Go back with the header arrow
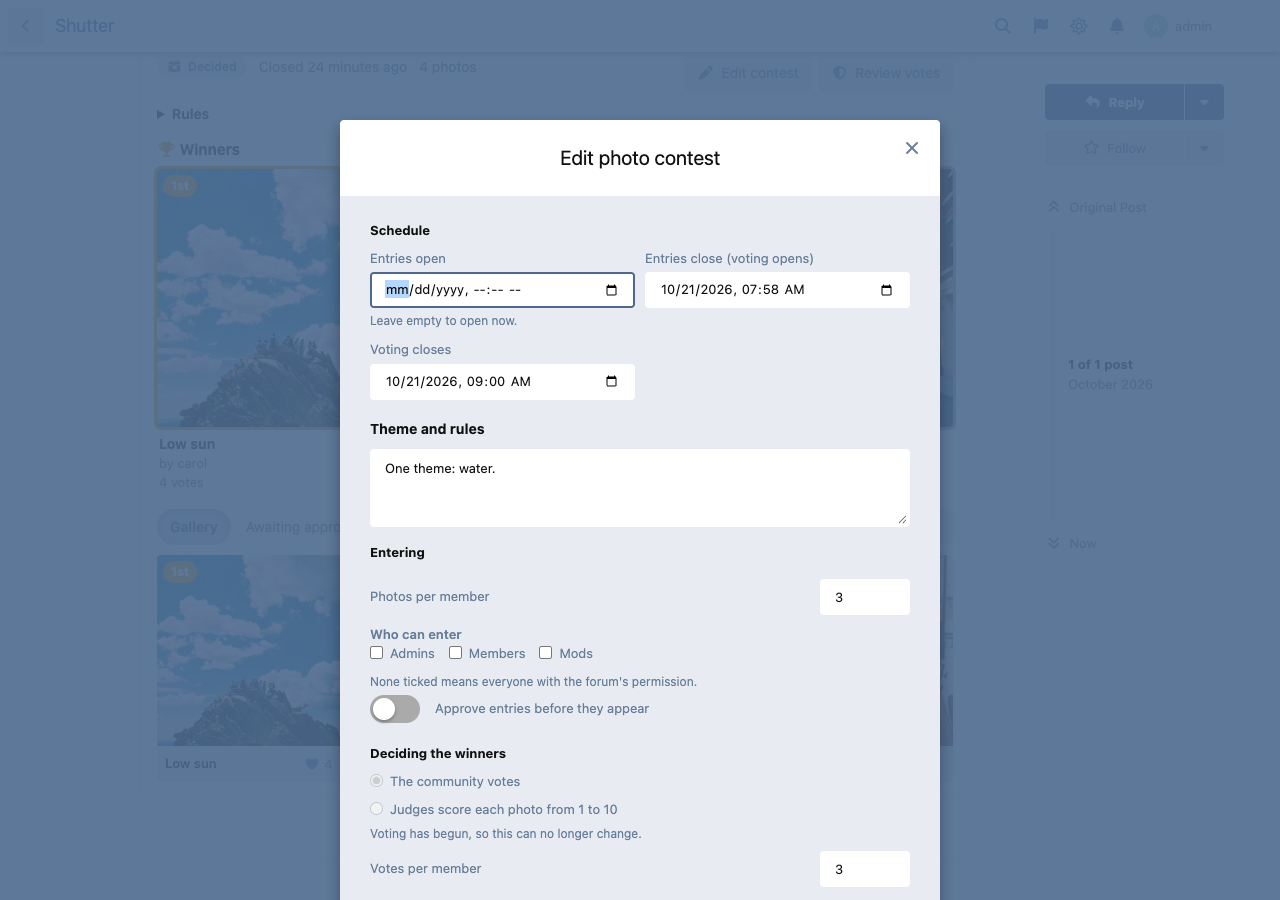The width and height of the screenshot is (1280, 900). [26, 26]
